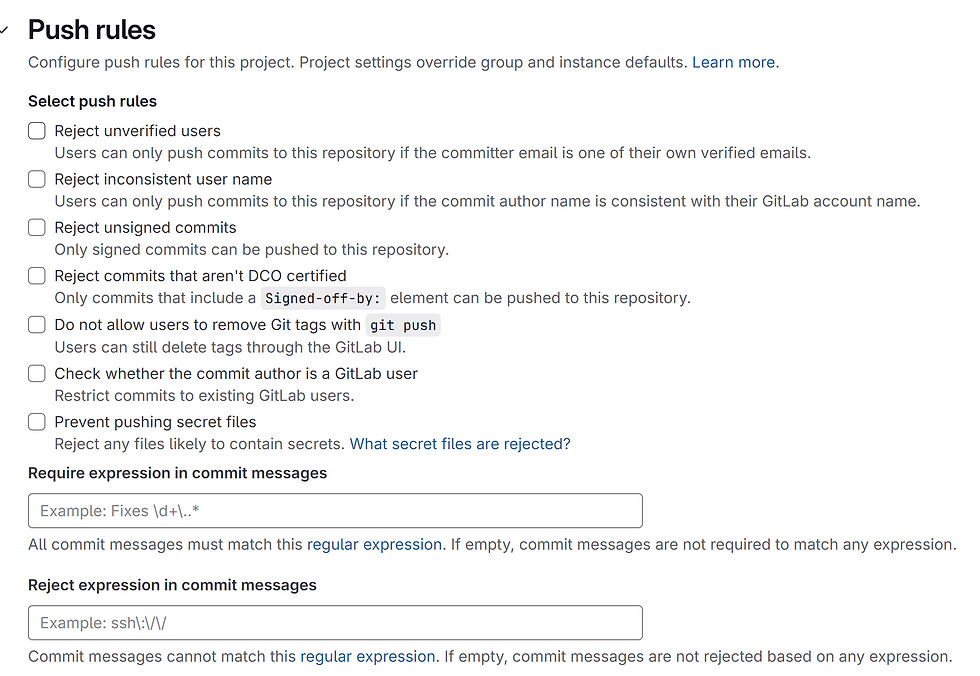The height and width of the screenshot is (676, 980).
Task: Click the Reject expression in commit messages label
Action: (x=172, y=585)
